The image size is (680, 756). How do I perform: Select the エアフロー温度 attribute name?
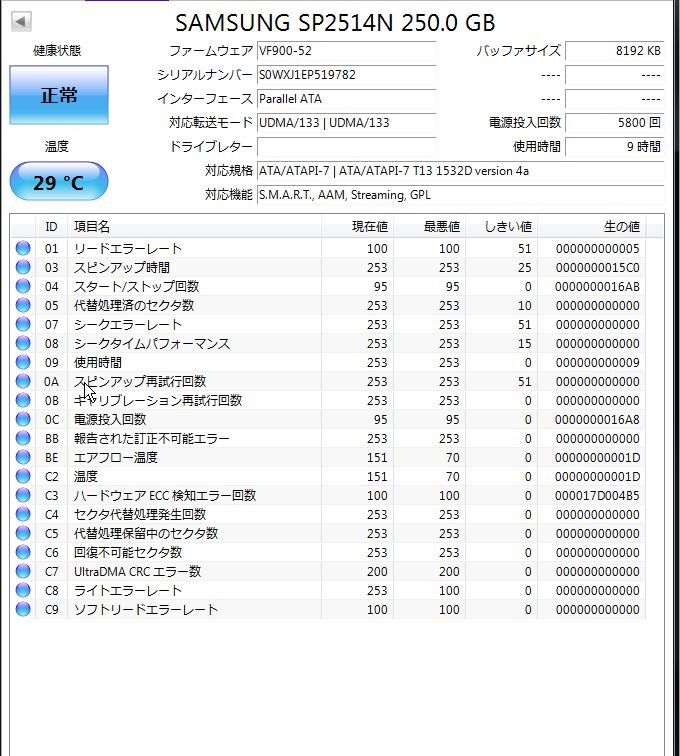116,457
